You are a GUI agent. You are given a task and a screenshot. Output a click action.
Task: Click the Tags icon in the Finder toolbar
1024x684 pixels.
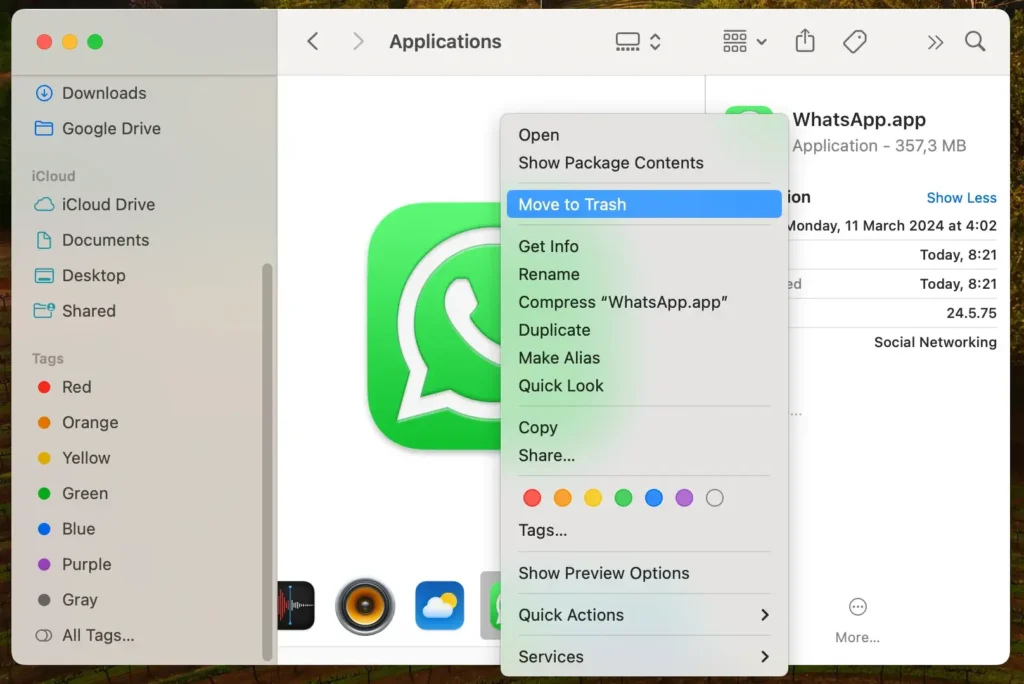click(x=855, y=41)
